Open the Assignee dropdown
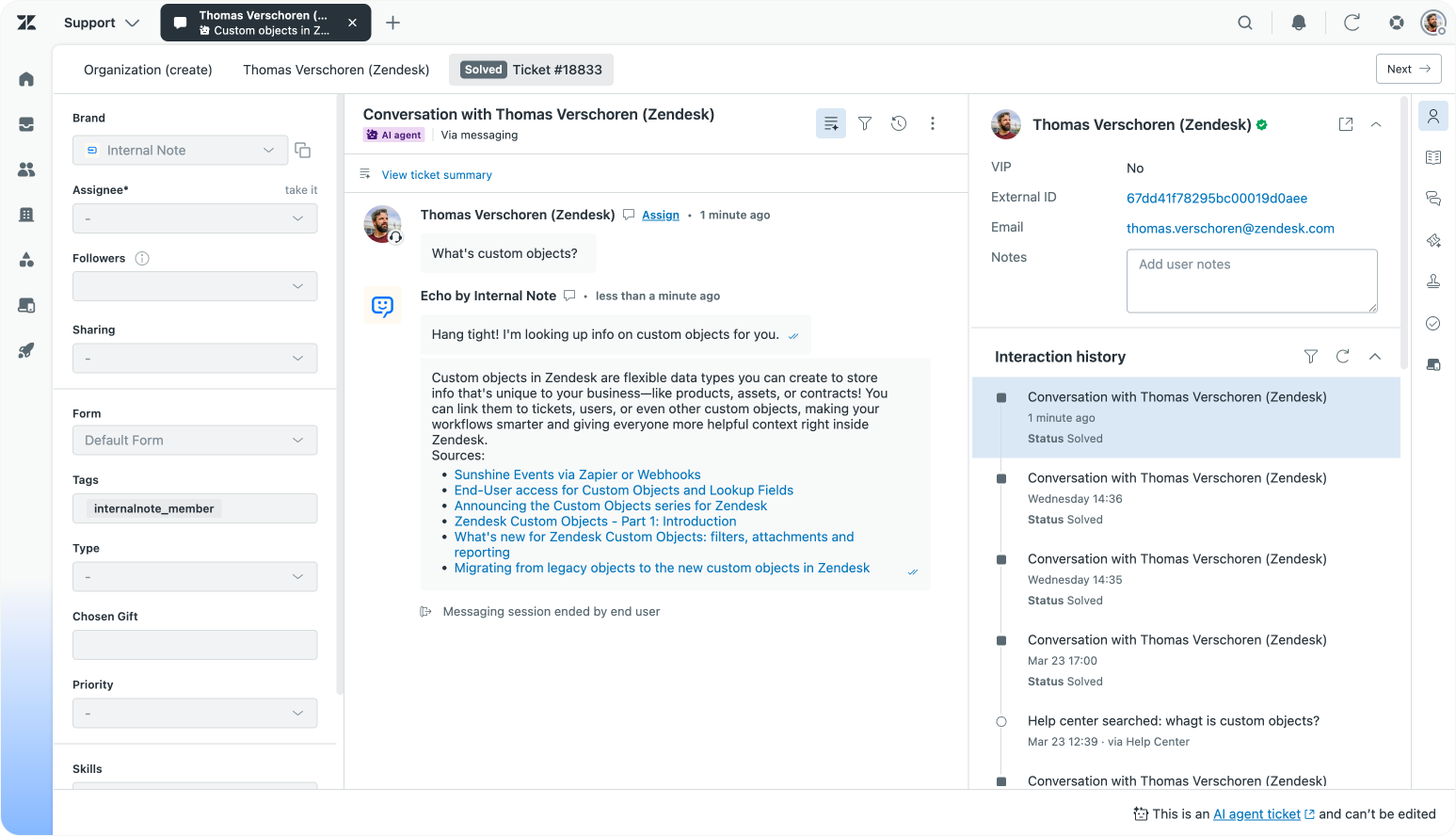 195,218
